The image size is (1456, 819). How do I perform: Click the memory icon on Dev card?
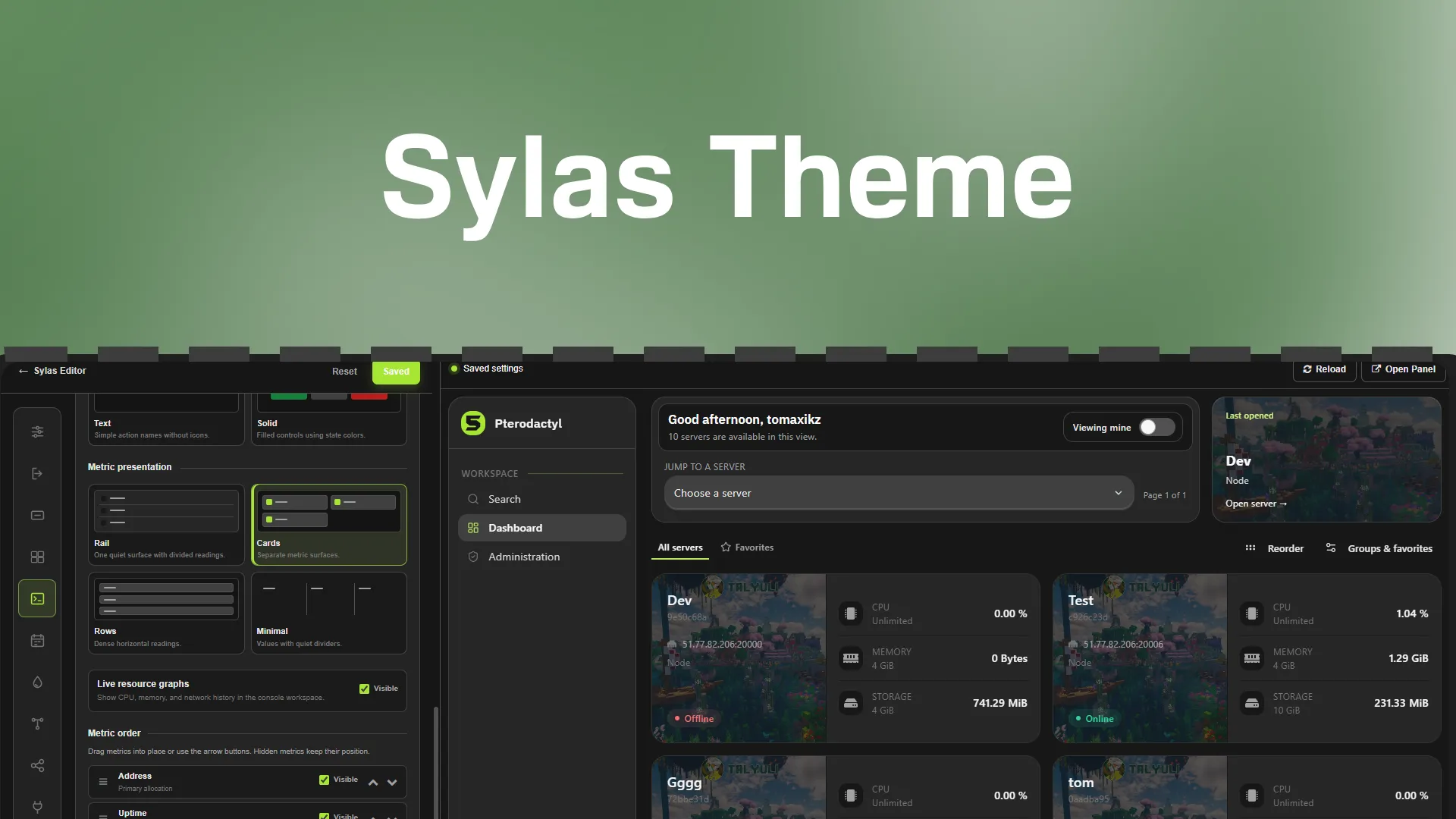851,658
